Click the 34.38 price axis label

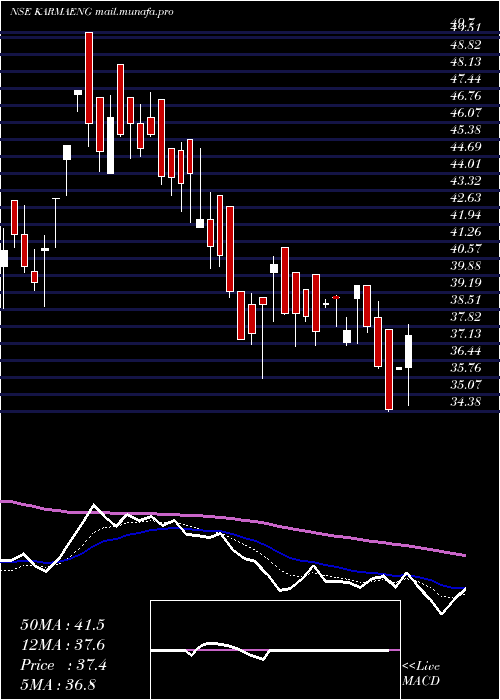[466, 402]
